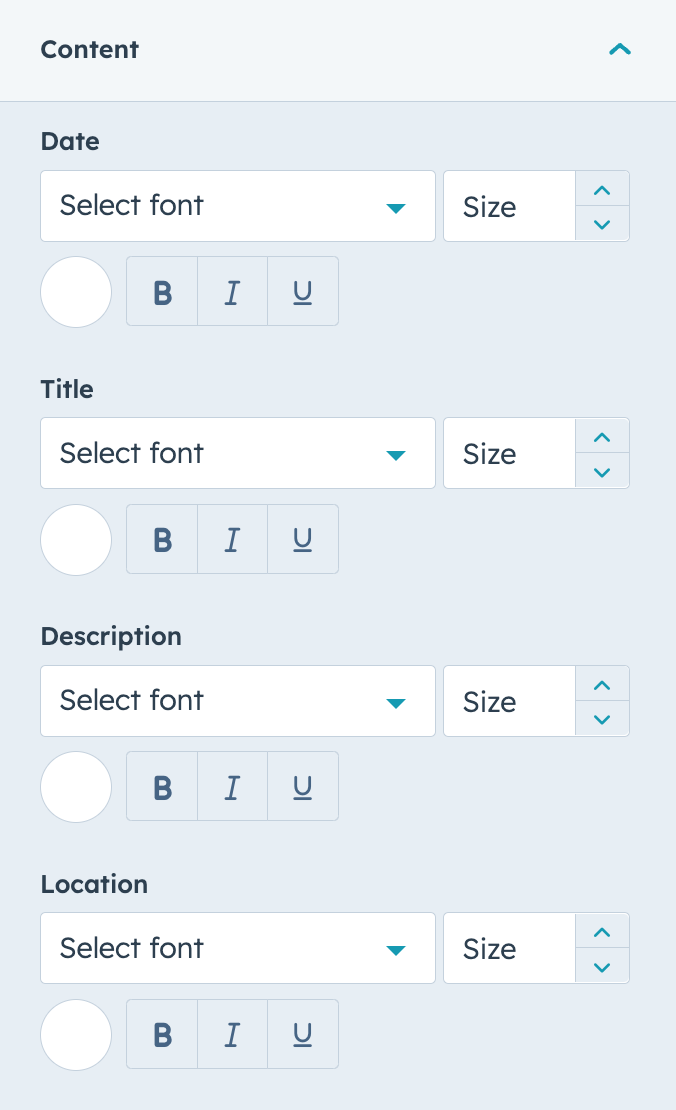Screen dimensions: 676x1110
Task: Toggle italic for the Location text
Action: pos(232,1034)
